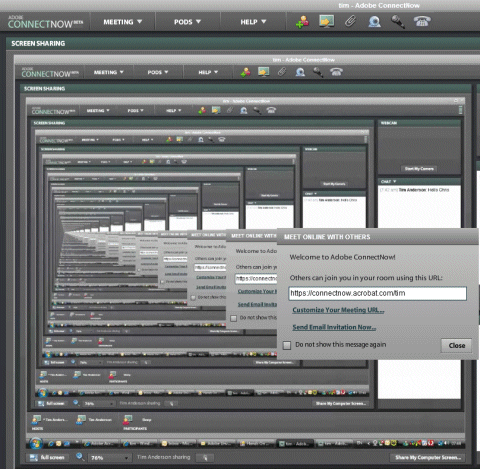Check 'Do not show this message again' in front dialog
The height and width of the screenshot is (469, 480).
click(287, 345)
